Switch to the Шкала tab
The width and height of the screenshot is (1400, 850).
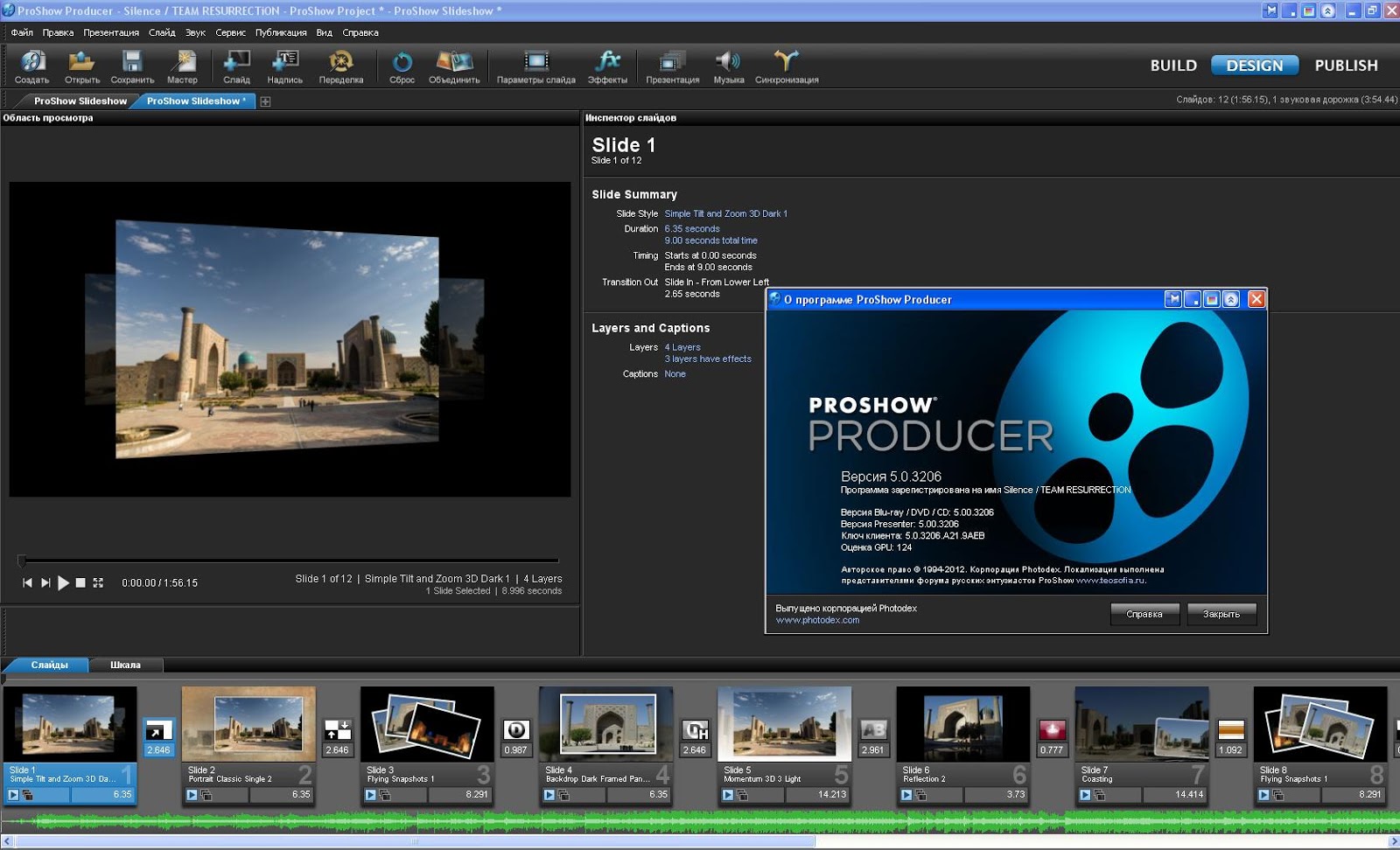(x=125, y=665)
